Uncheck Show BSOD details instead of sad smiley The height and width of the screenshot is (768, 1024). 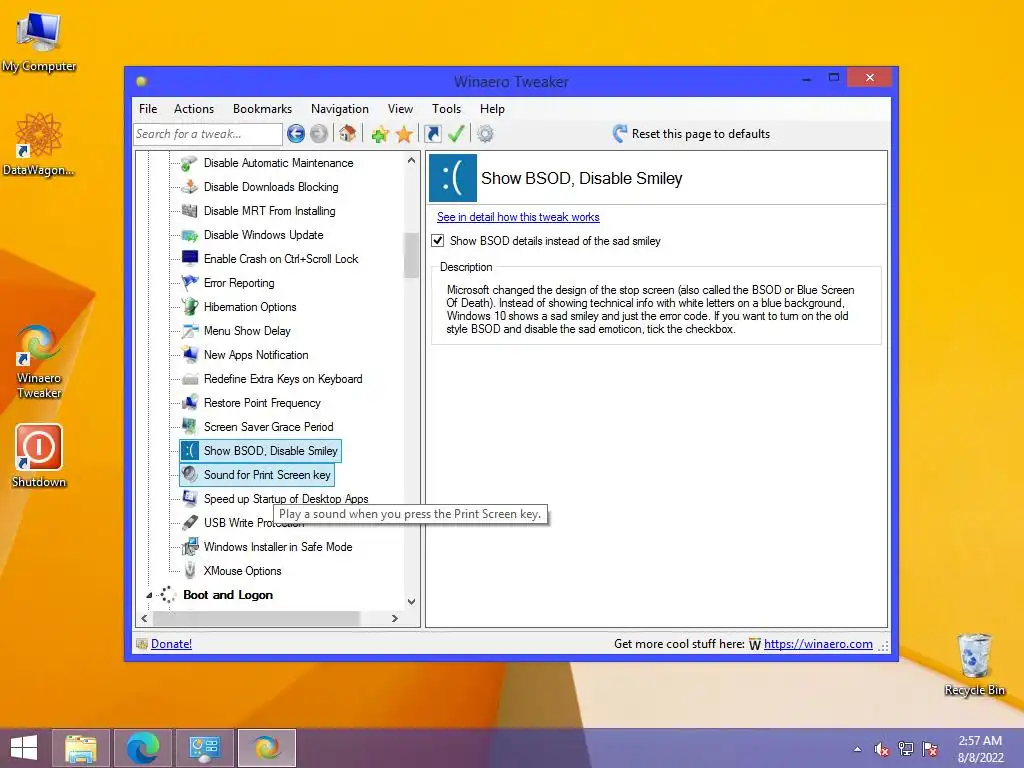[x=438, y=241]
